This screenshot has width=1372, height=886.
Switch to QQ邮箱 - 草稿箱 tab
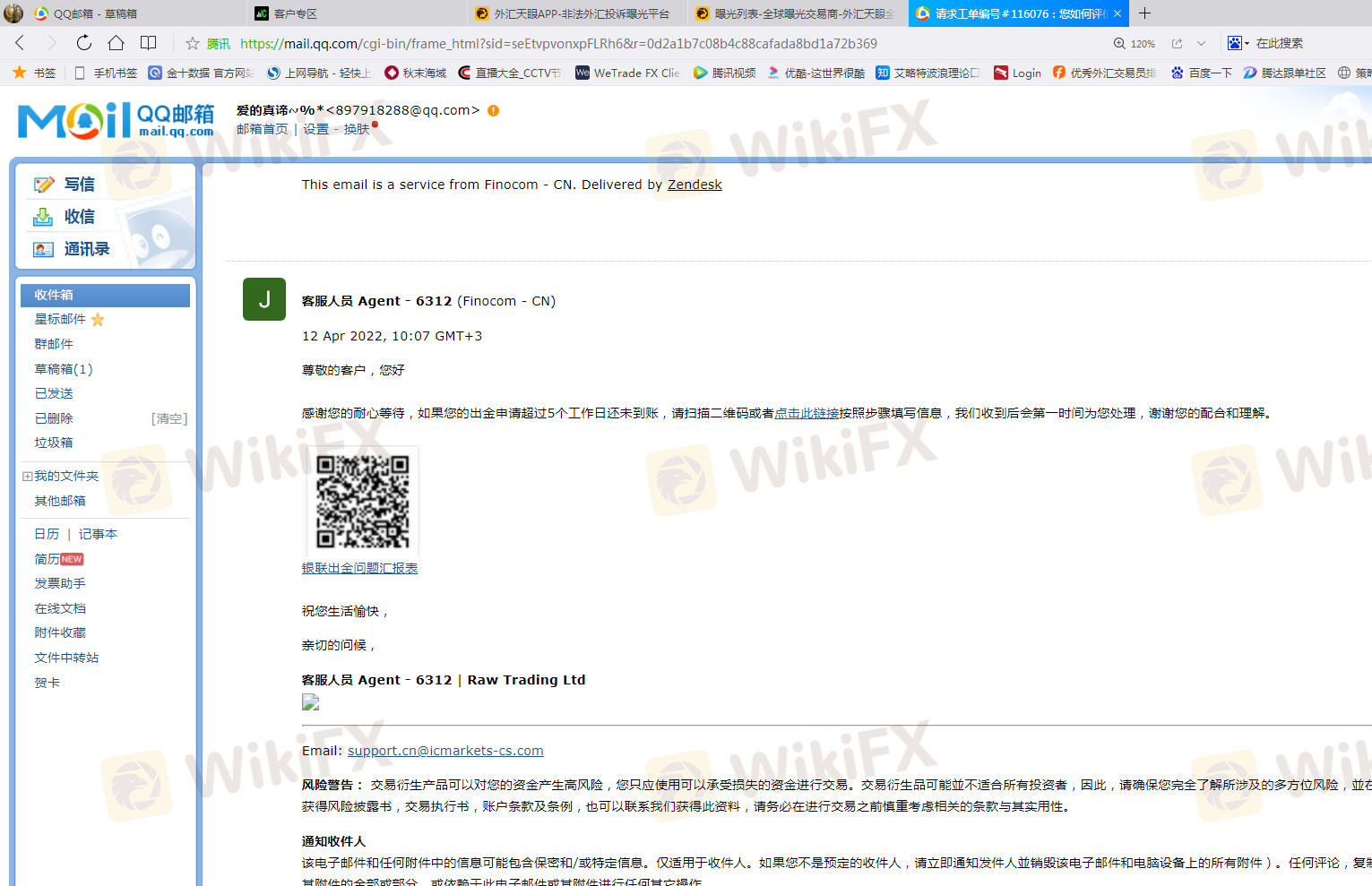tap(123, 13)
